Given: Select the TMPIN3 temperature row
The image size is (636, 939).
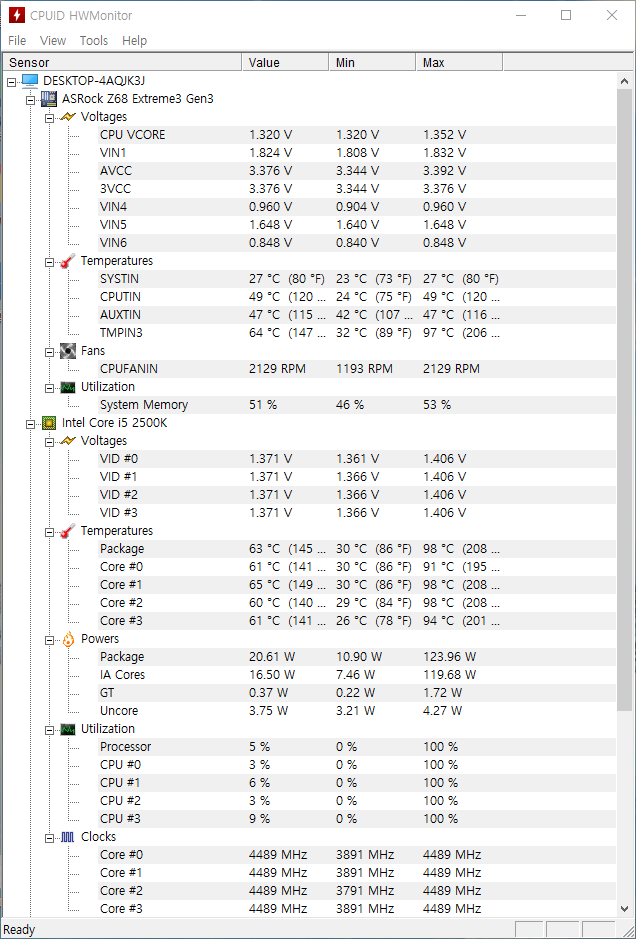Looking at the screenshot, I should coord(357,332).
